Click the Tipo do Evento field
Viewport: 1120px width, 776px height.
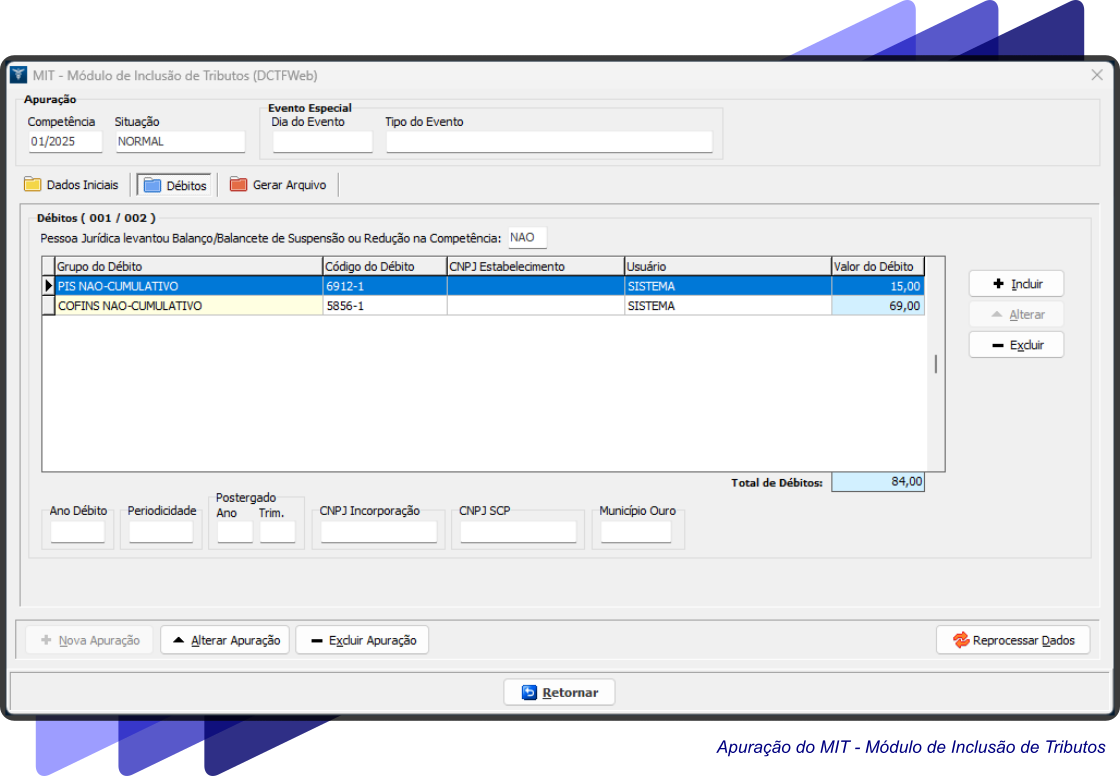[x=549, y=142]
